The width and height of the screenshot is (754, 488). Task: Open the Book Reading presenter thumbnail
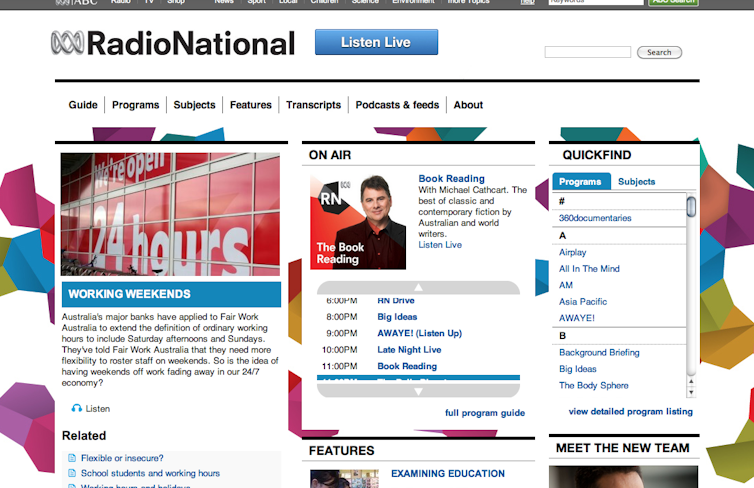pyautogui.click(x=358, y=222)
